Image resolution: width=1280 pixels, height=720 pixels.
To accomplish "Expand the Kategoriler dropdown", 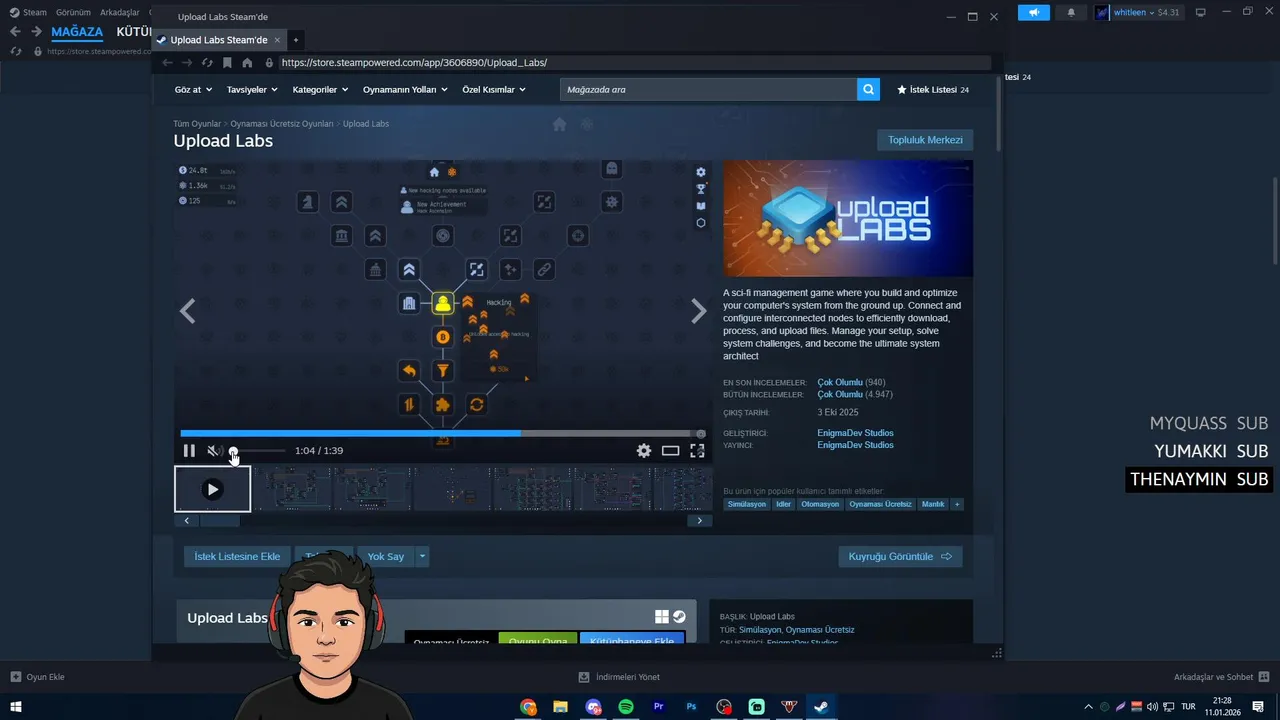I will click(320, 89).
